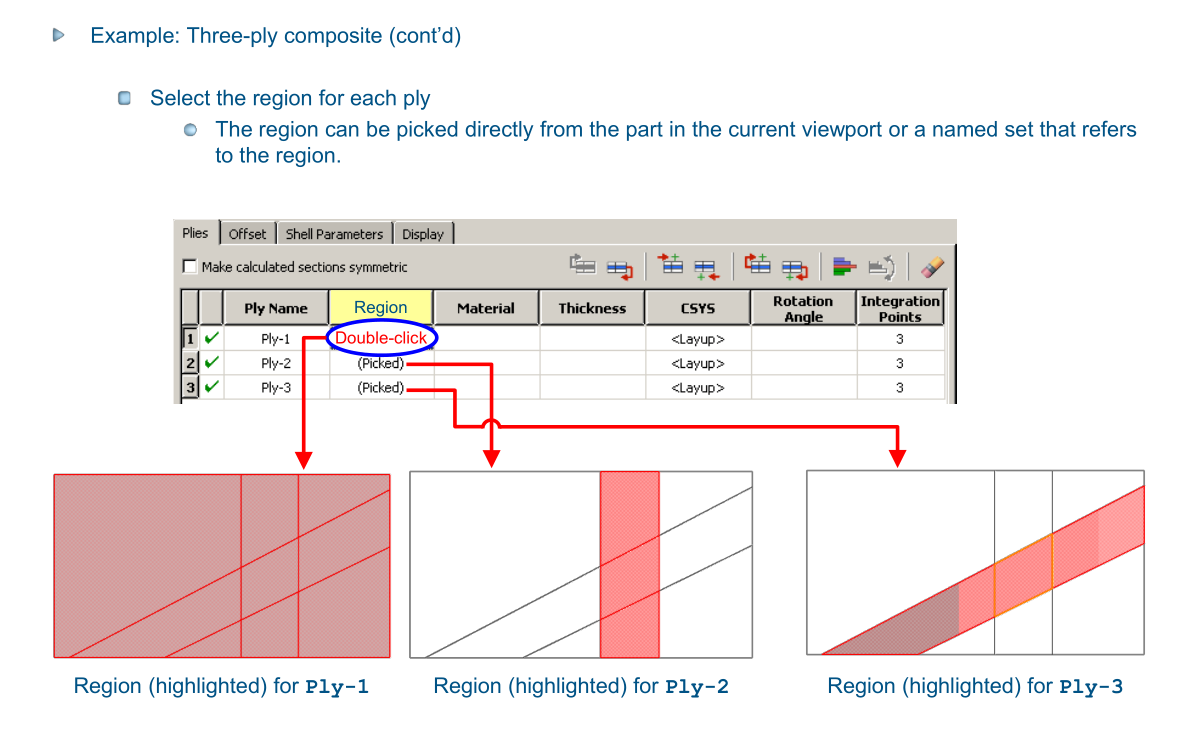The width and height of the screenshot is (1185, 729).
Task: Select the Region cell for Ply-2
Action: [381, 364]
